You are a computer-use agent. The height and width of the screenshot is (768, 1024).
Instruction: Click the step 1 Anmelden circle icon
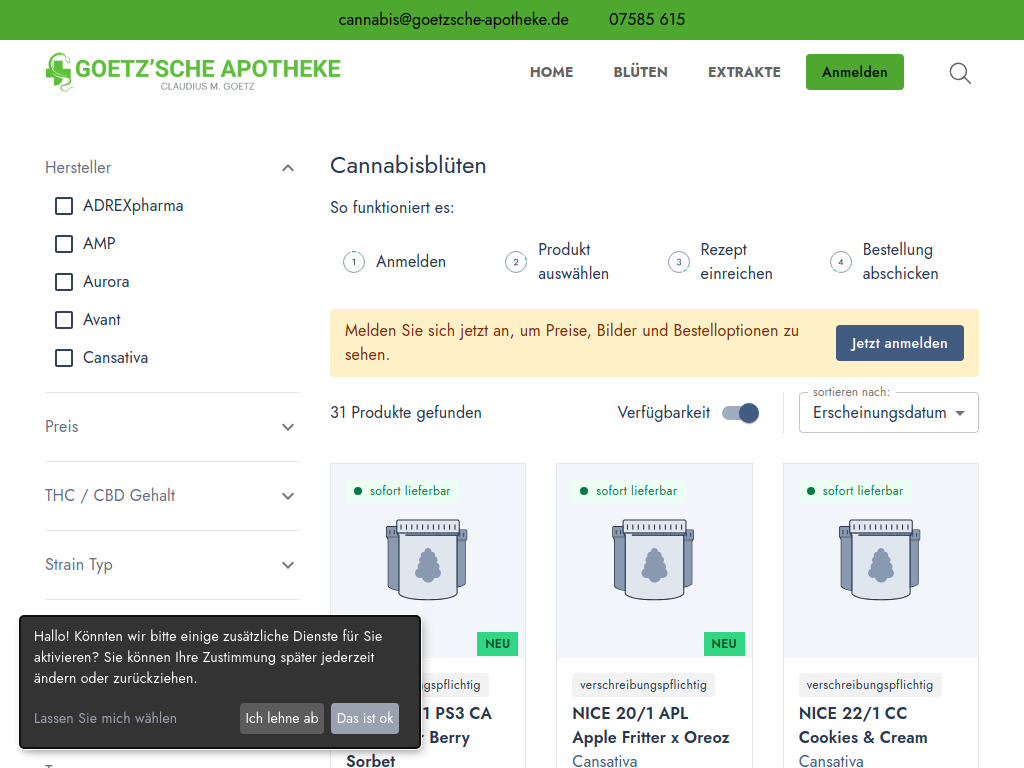click(353, 262)
